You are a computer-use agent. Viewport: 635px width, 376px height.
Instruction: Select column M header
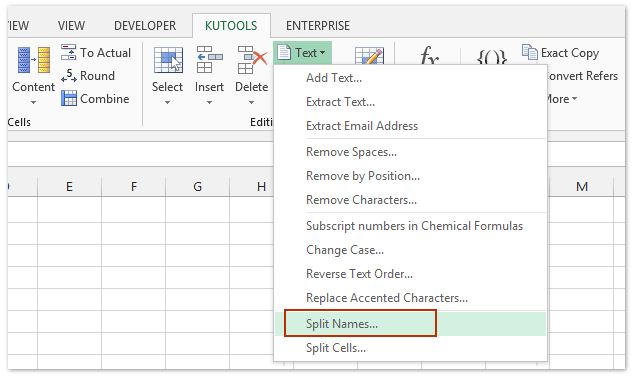[x=582, y=186]
